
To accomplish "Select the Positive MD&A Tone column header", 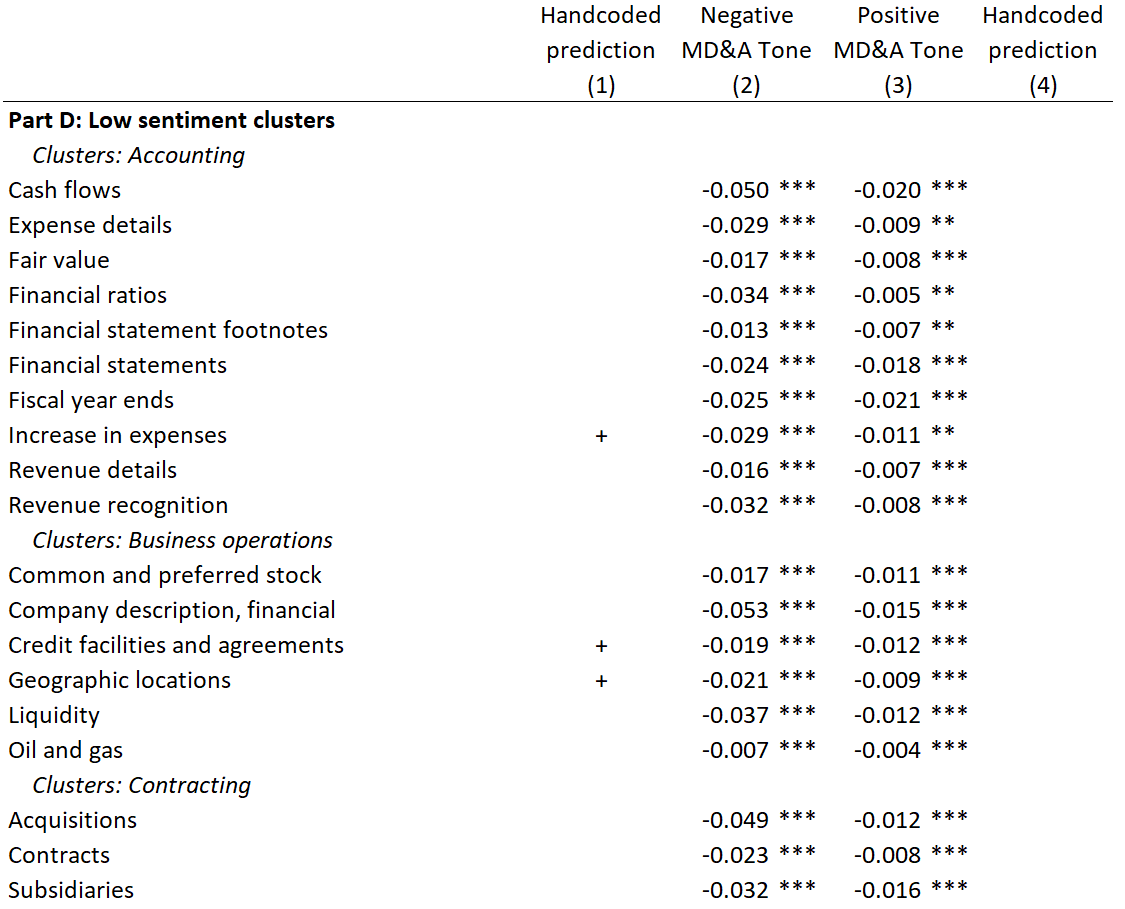I will [898, 50].
